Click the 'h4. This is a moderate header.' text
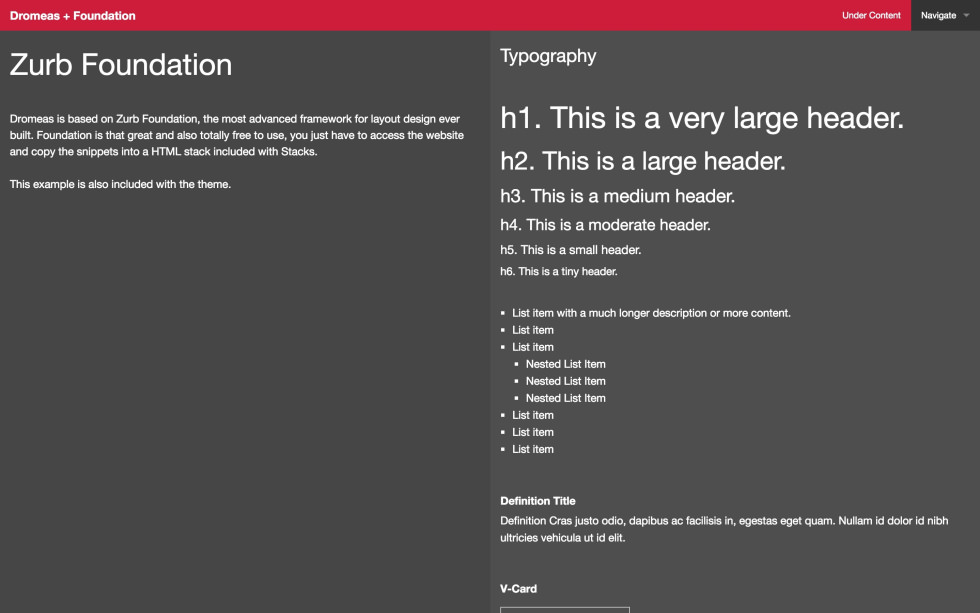980x613 pixels. [x=605, y=225]
